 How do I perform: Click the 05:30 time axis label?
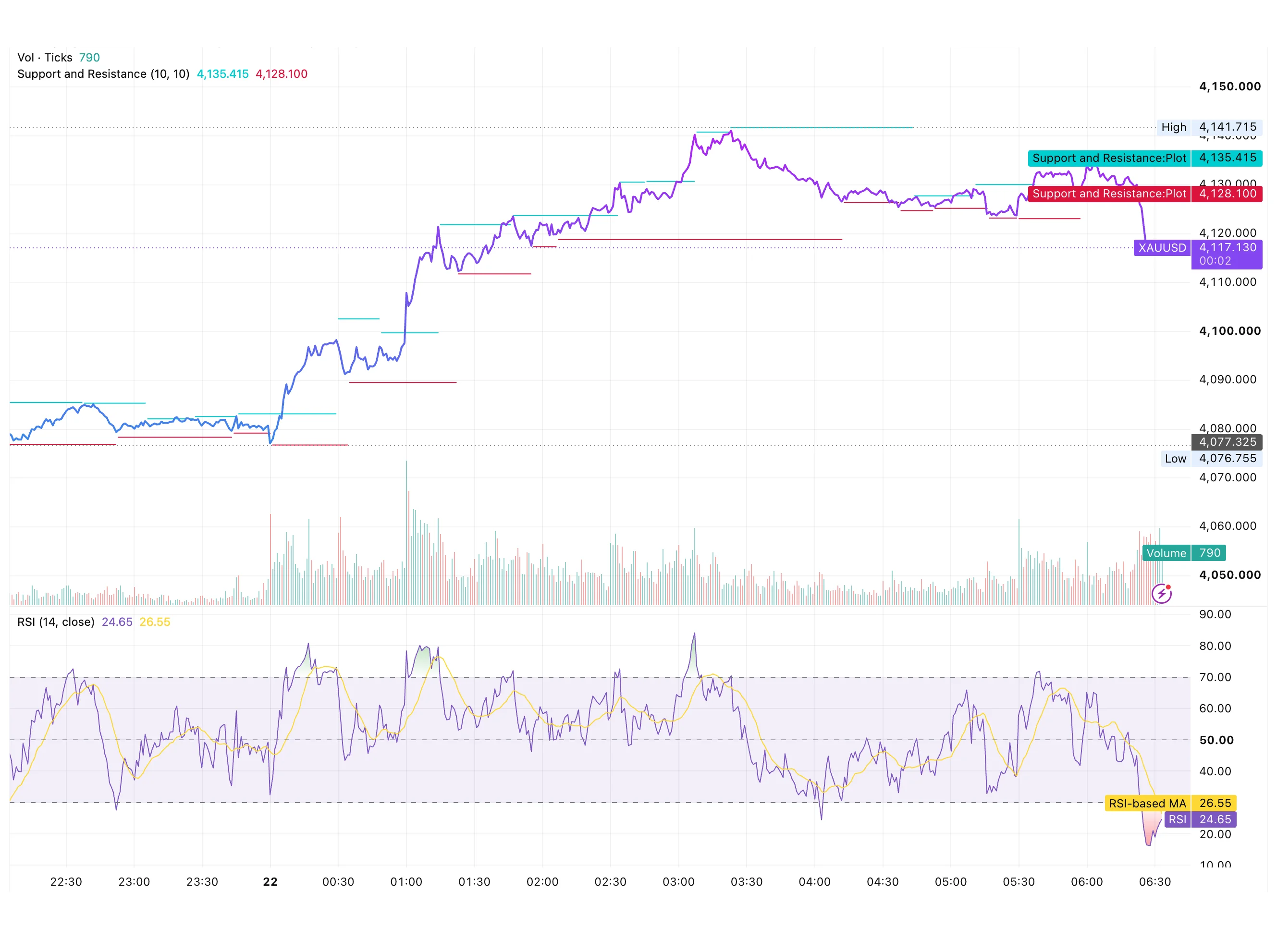[x=1018, y=882]
